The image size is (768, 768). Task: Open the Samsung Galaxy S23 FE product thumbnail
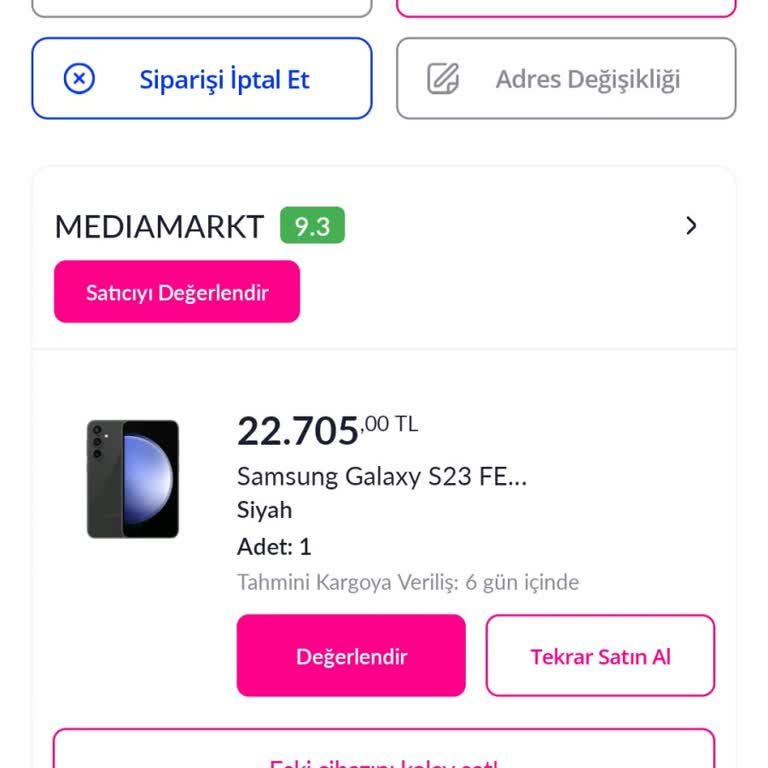pos(133,479)
